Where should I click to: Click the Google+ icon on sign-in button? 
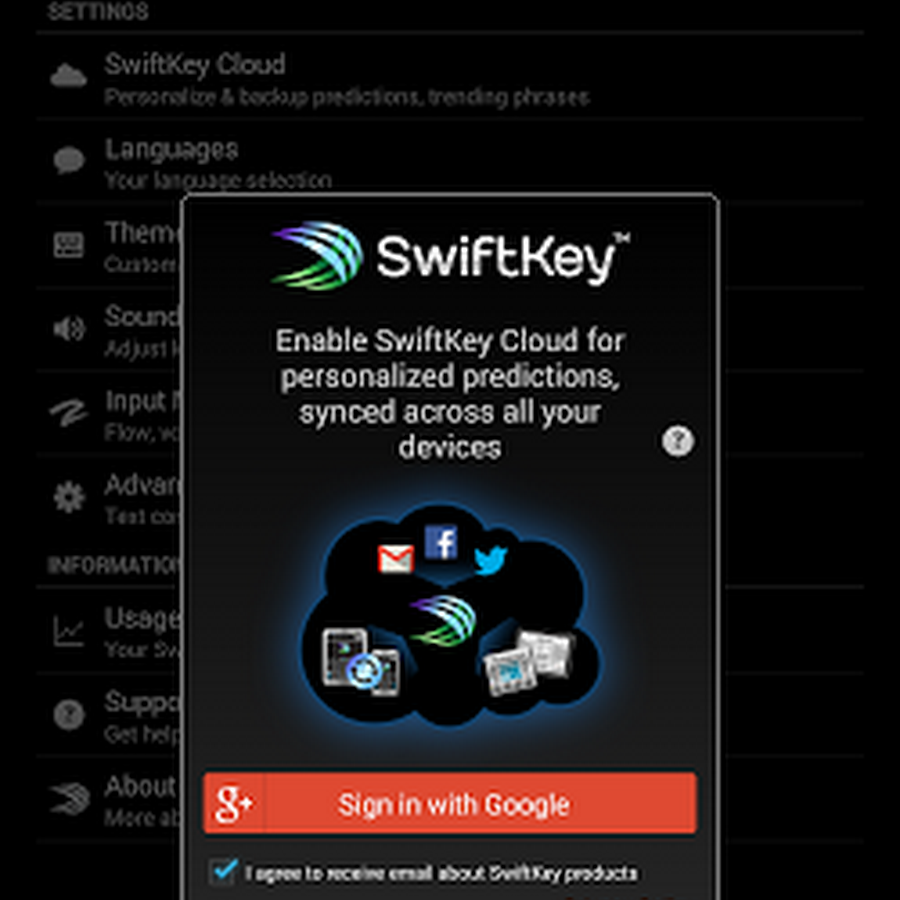[234, 803]
